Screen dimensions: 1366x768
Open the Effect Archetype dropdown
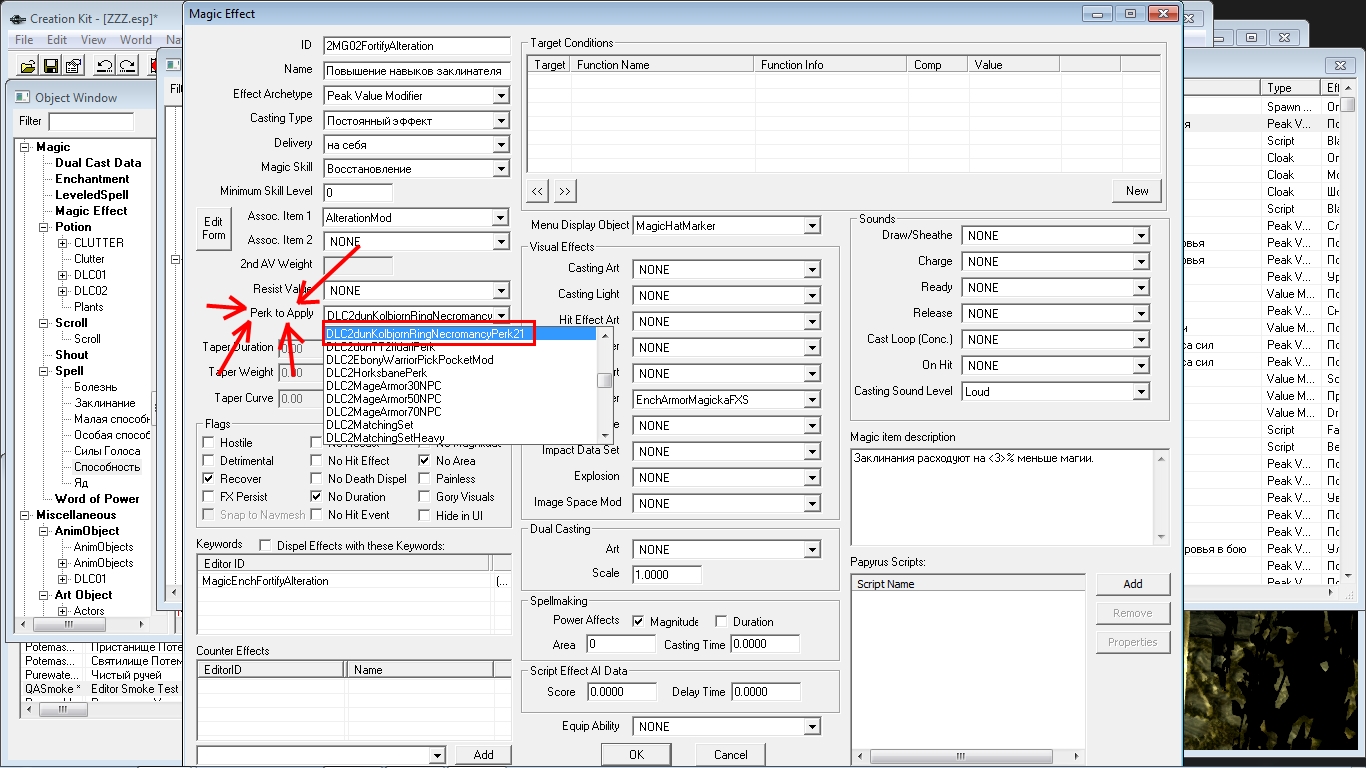click(501, 96)
